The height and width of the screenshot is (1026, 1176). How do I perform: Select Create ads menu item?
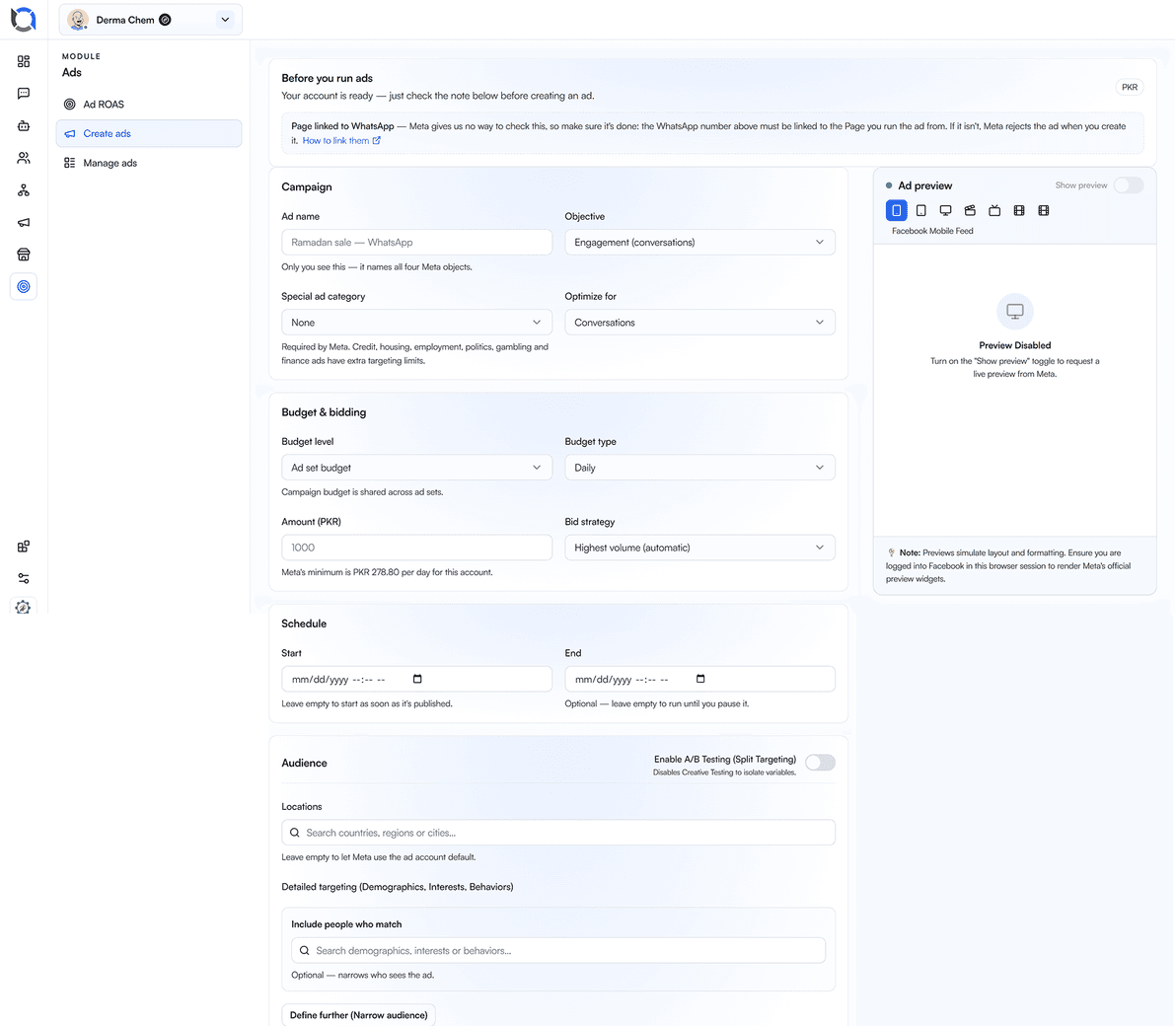click(x=149, y=133)
